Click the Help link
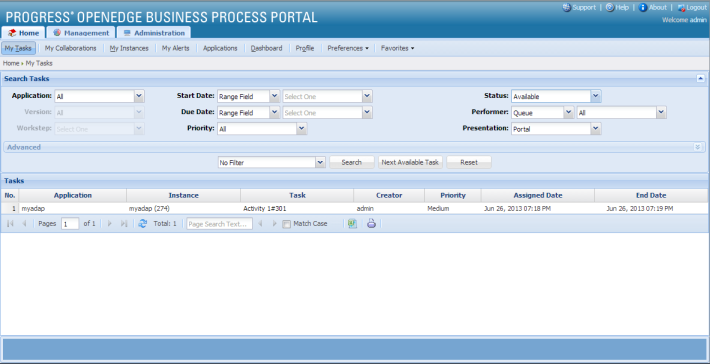Image resolution: width=710 pixels, height=364 pixels. pos(622,8)
